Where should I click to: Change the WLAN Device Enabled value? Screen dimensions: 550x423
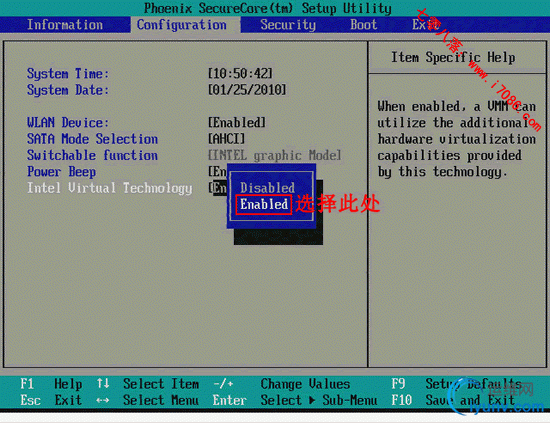pos(237,123)
